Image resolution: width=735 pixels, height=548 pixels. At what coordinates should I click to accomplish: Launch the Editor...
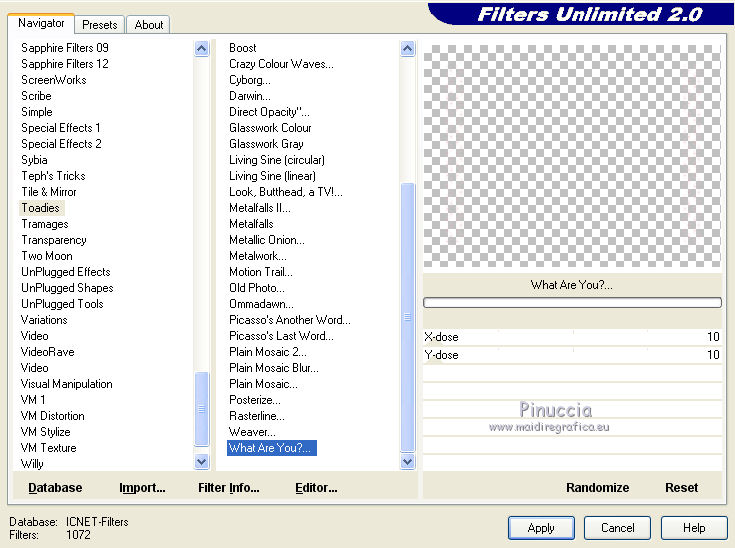316,488
